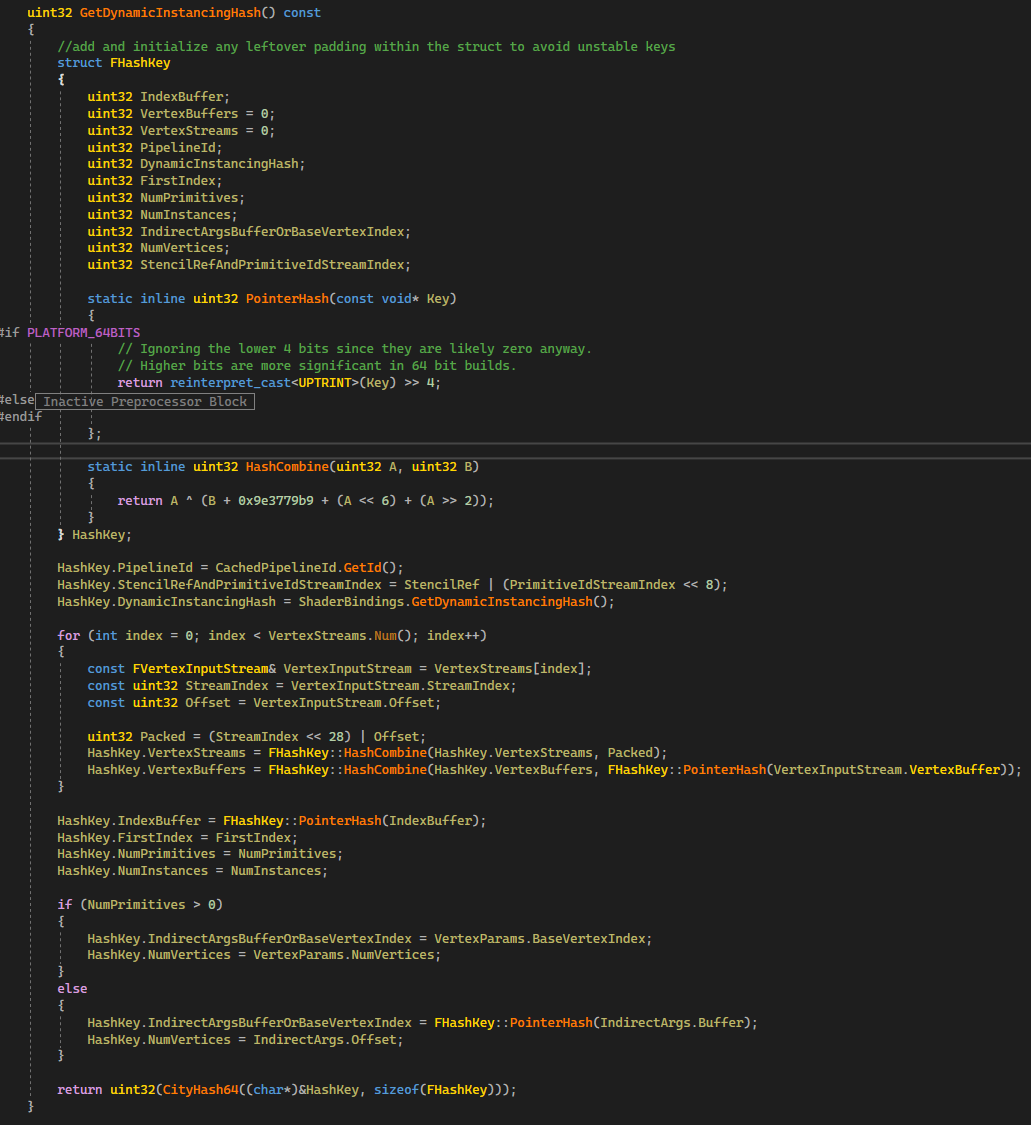The height and width of the screenshot is (1125, 1031).
Task: Click the 'if (NumPrimitives > 0)' condition
Action: [x=140, y=905]
